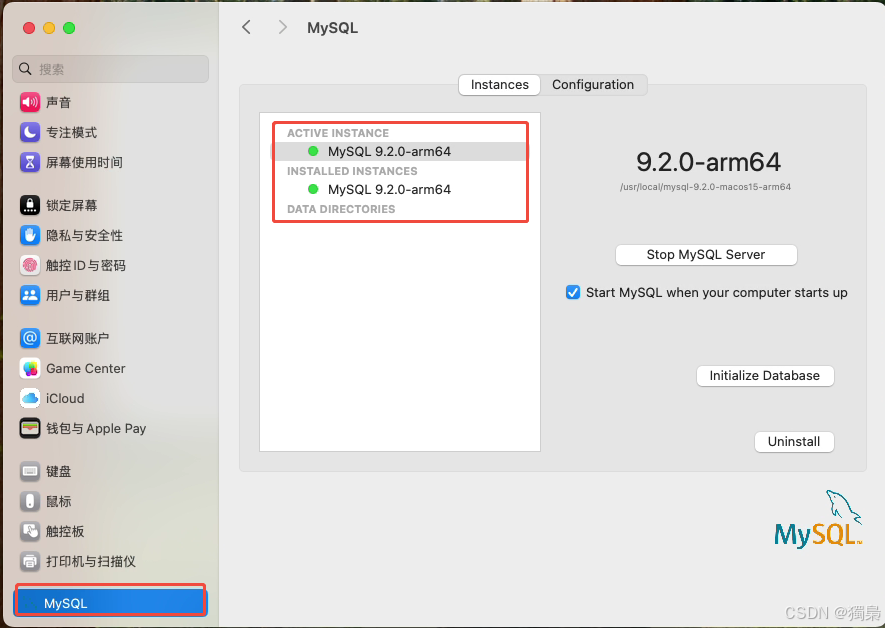Image resolution: width=885 pixels, height=628 pixels.
Task: Open the Wallet & Apple Pay (钱包与 Apple Pay) icon
Action: (30, 428)
